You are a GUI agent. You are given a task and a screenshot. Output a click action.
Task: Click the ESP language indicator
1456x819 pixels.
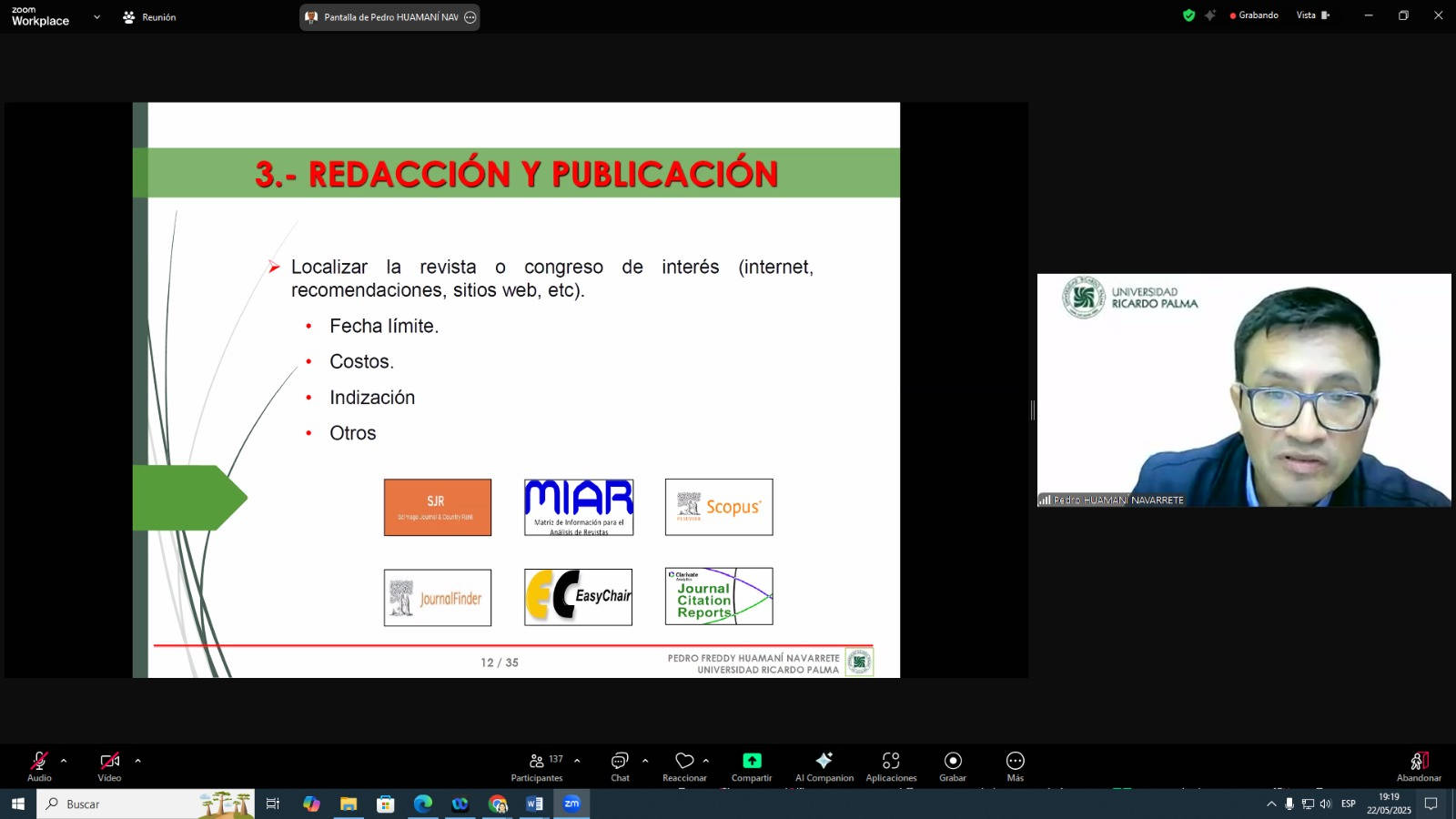pos(1349,804)
